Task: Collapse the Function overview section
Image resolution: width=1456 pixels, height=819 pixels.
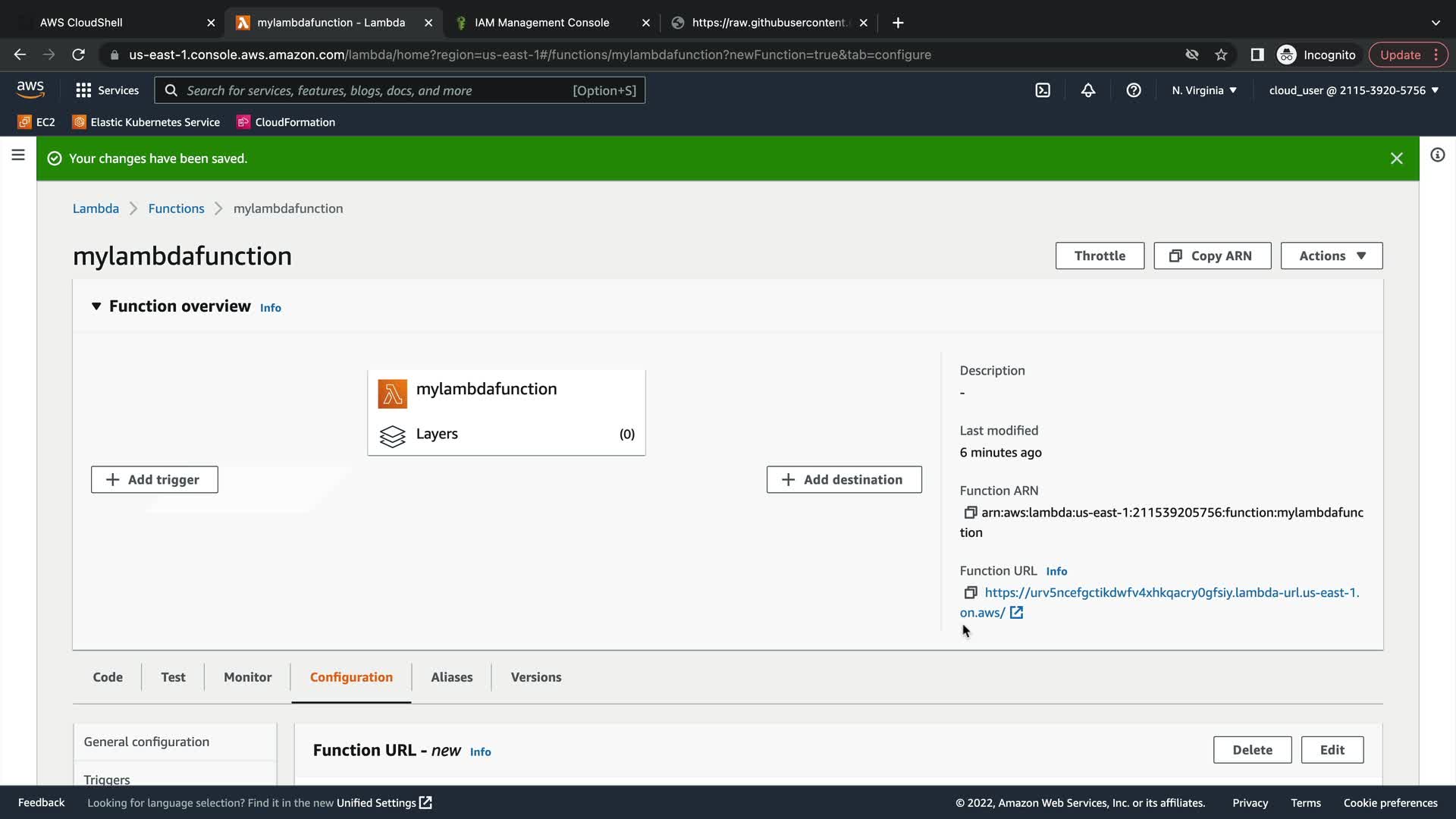Action: 96,306
